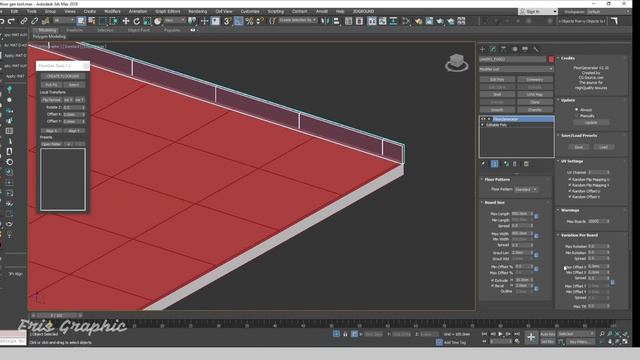
Task: Activate the Unlink Selection tool
Action: (x=35, y=21)
